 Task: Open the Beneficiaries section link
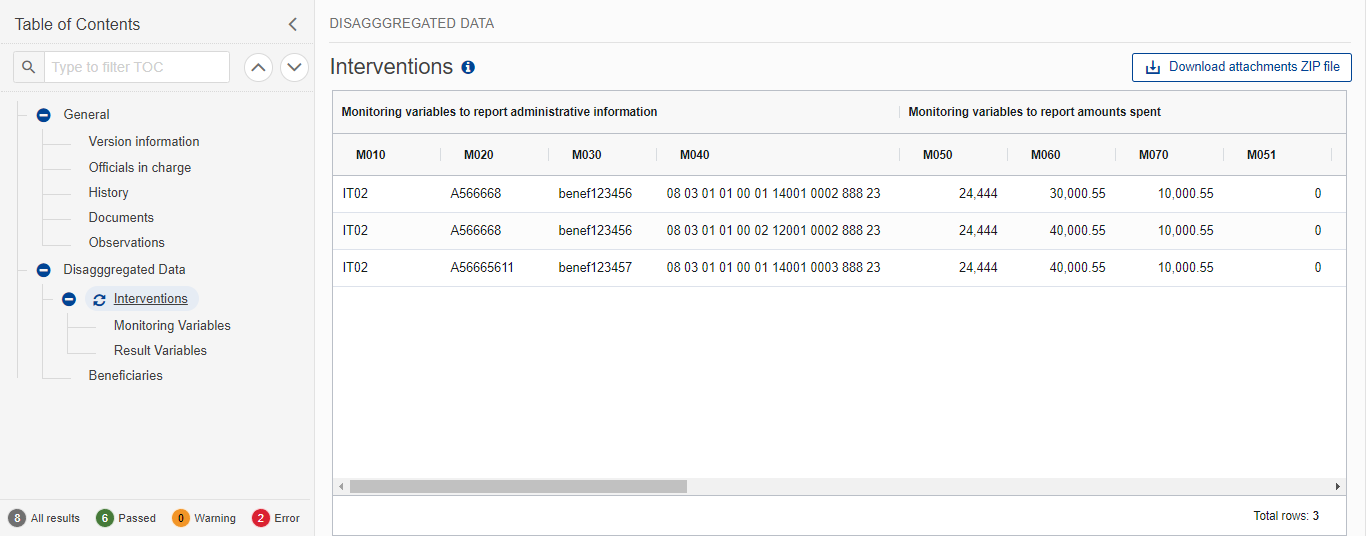tap(125, 376)
